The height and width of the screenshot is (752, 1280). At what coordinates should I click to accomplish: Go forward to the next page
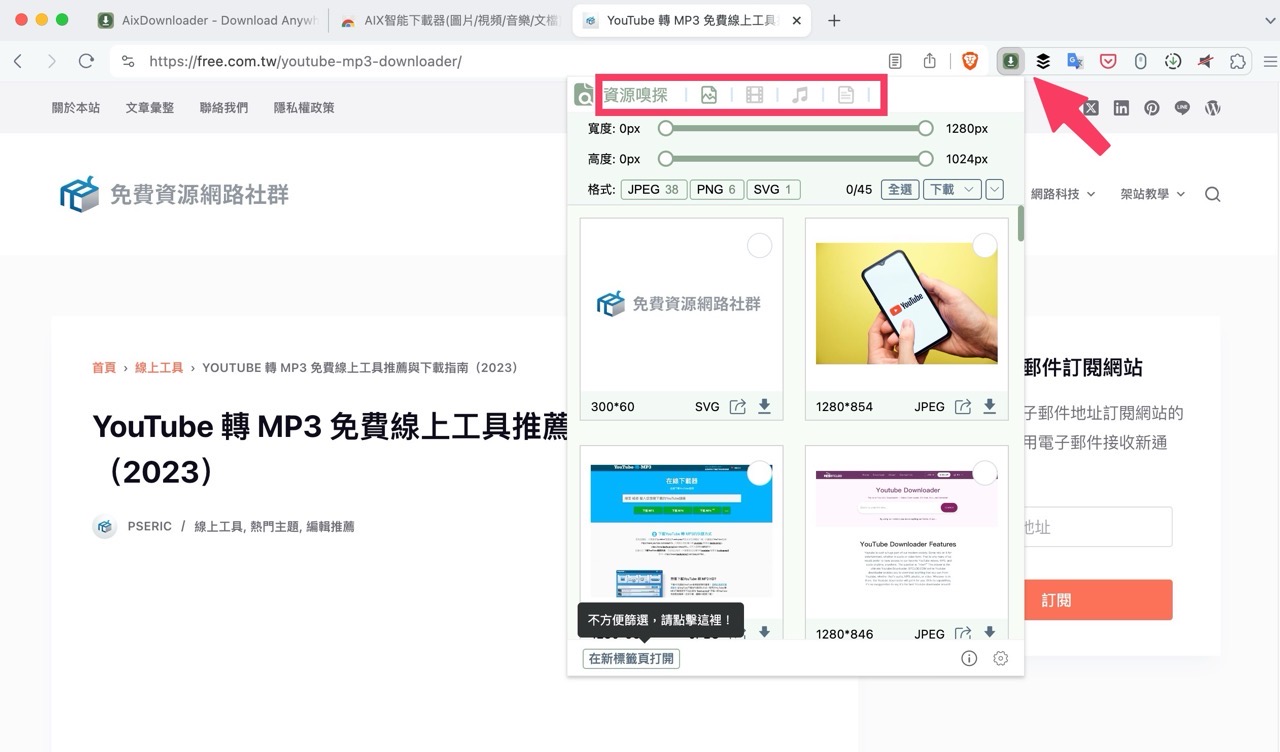coord(52,61)
